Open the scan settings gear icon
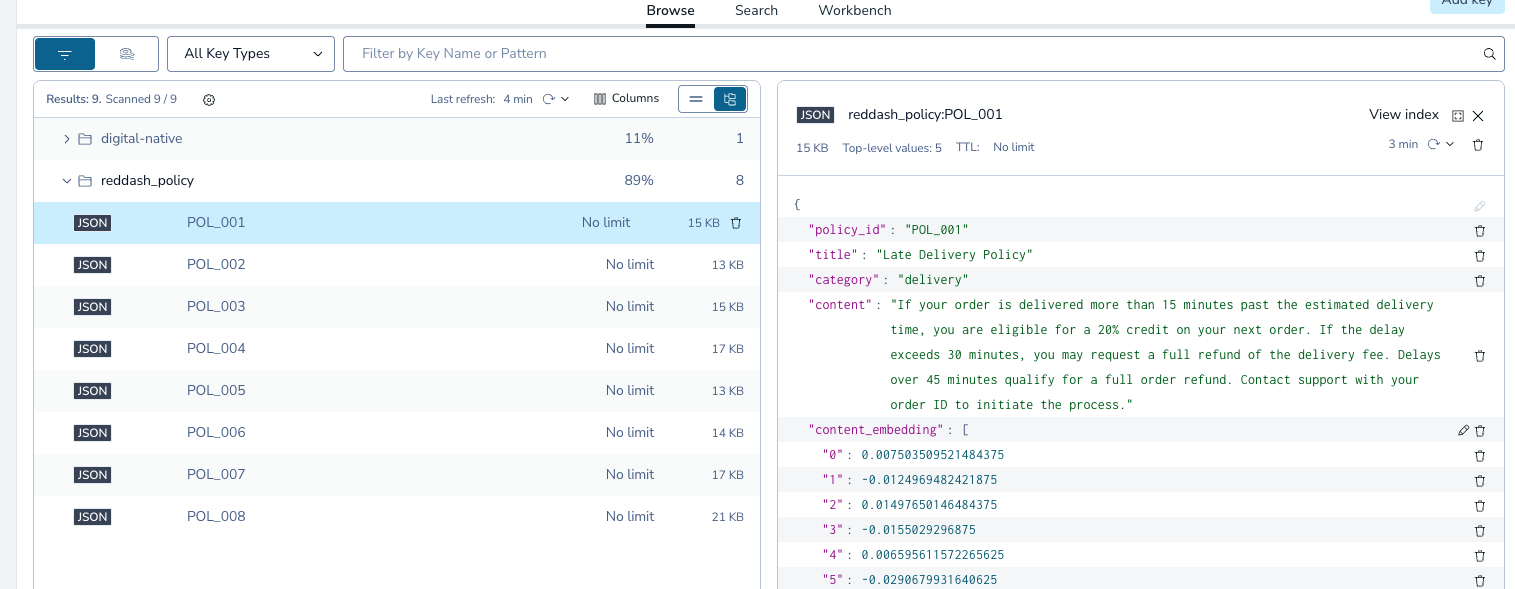1515x589 pixels. pyautogui.click(x=209, y=99)
